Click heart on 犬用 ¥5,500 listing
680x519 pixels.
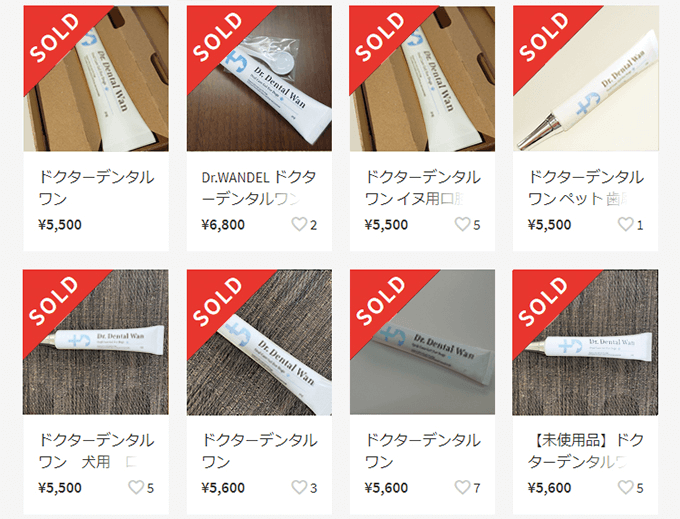136,487
